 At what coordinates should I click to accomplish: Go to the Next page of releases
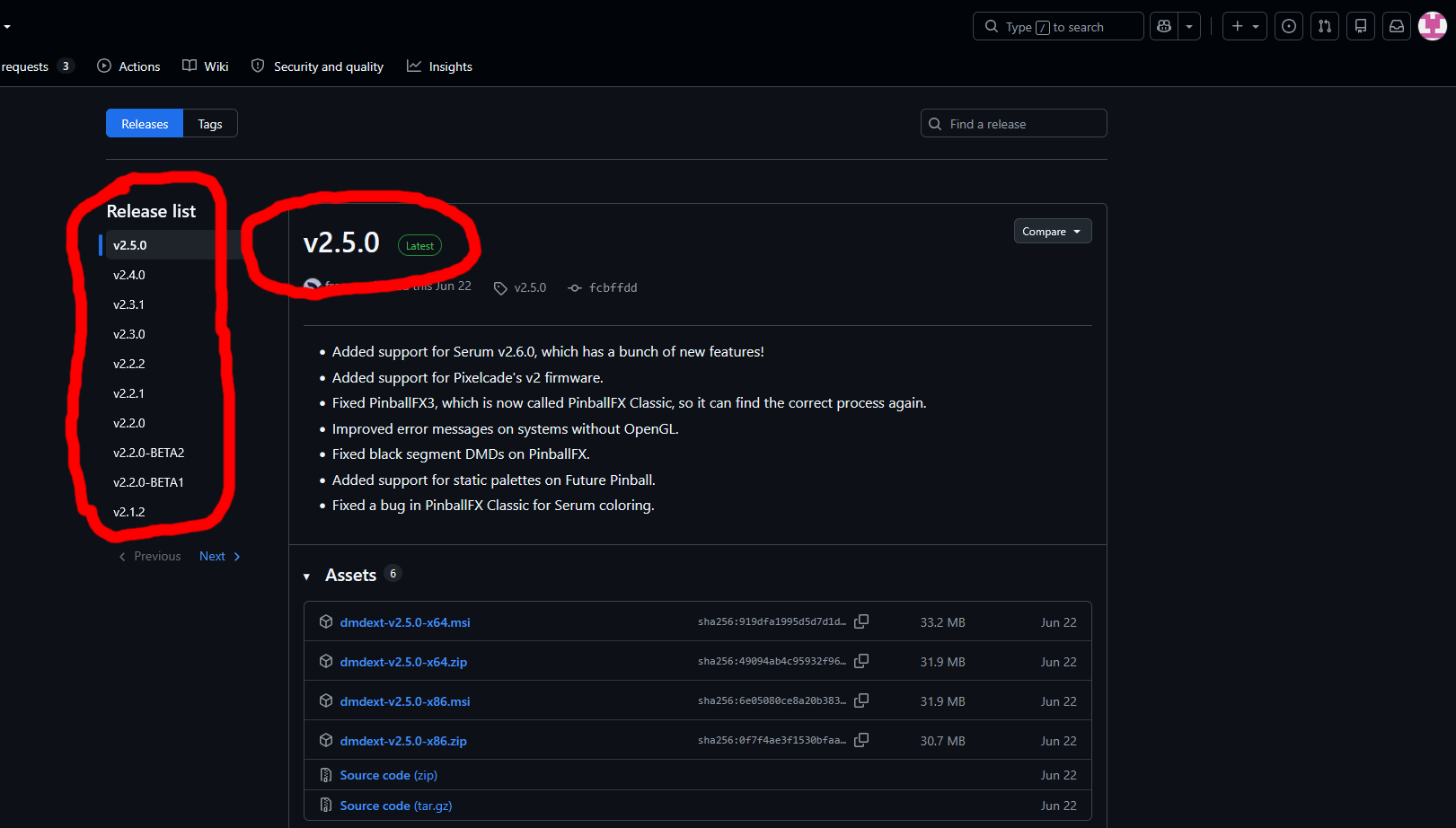(x=219, y=557)
